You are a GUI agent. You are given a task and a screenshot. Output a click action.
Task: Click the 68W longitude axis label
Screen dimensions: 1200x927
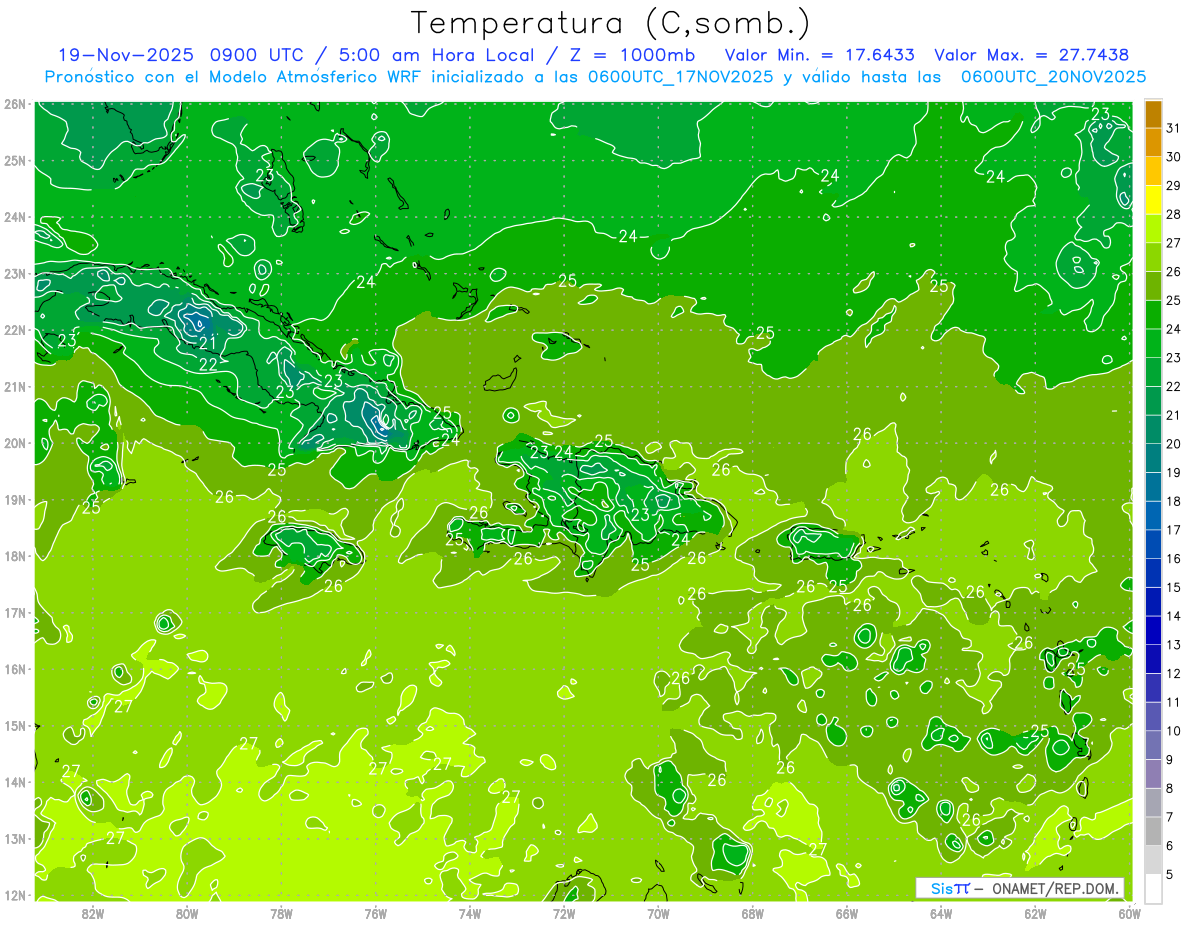click(752, 913)
